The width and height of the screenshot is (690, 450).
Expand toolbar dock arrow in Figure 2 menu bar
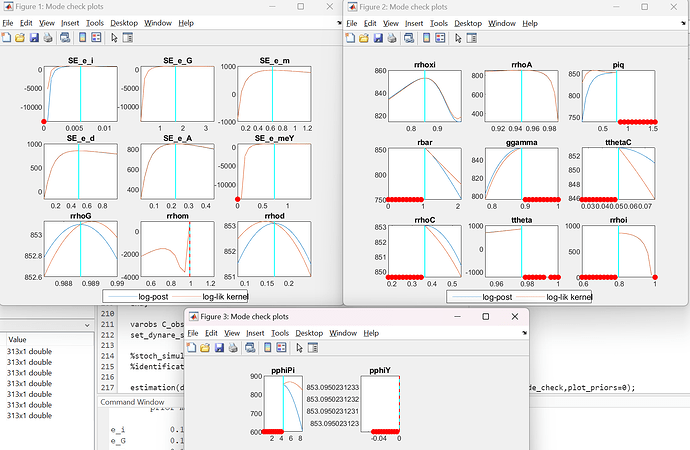[683, 23]
